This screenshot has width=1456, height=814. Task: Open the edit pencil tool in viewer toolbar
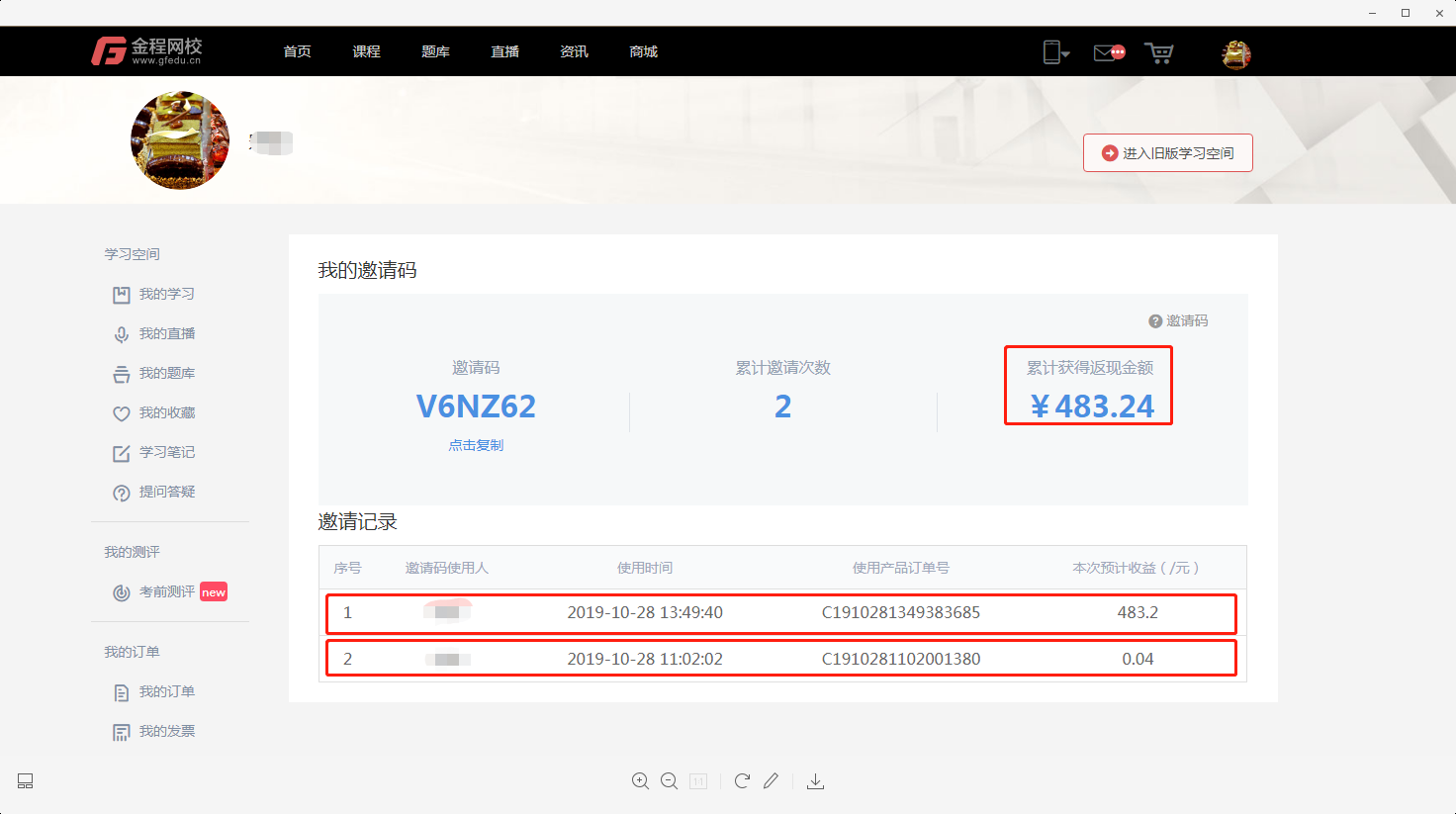coord(771,781)
